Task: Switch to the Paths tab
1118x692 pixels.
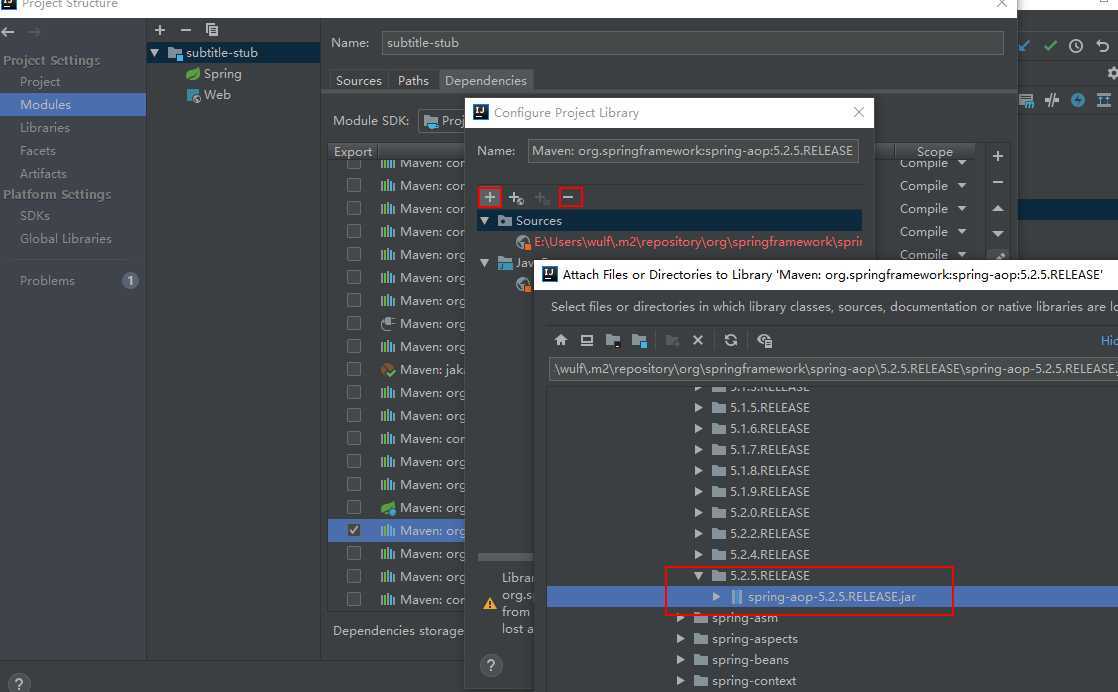Action: pyautogui.click(x=414, y=81)
